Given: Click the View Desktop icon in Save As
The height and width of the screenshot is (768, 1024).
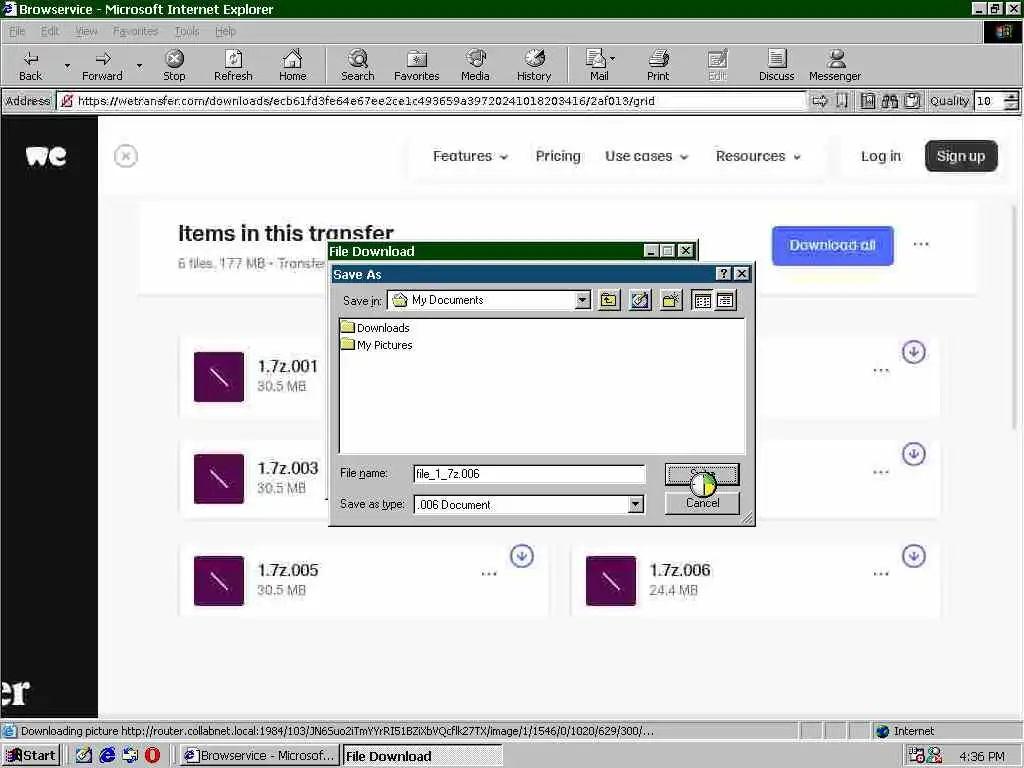Looking at the screenshot, I should point(640,300).
